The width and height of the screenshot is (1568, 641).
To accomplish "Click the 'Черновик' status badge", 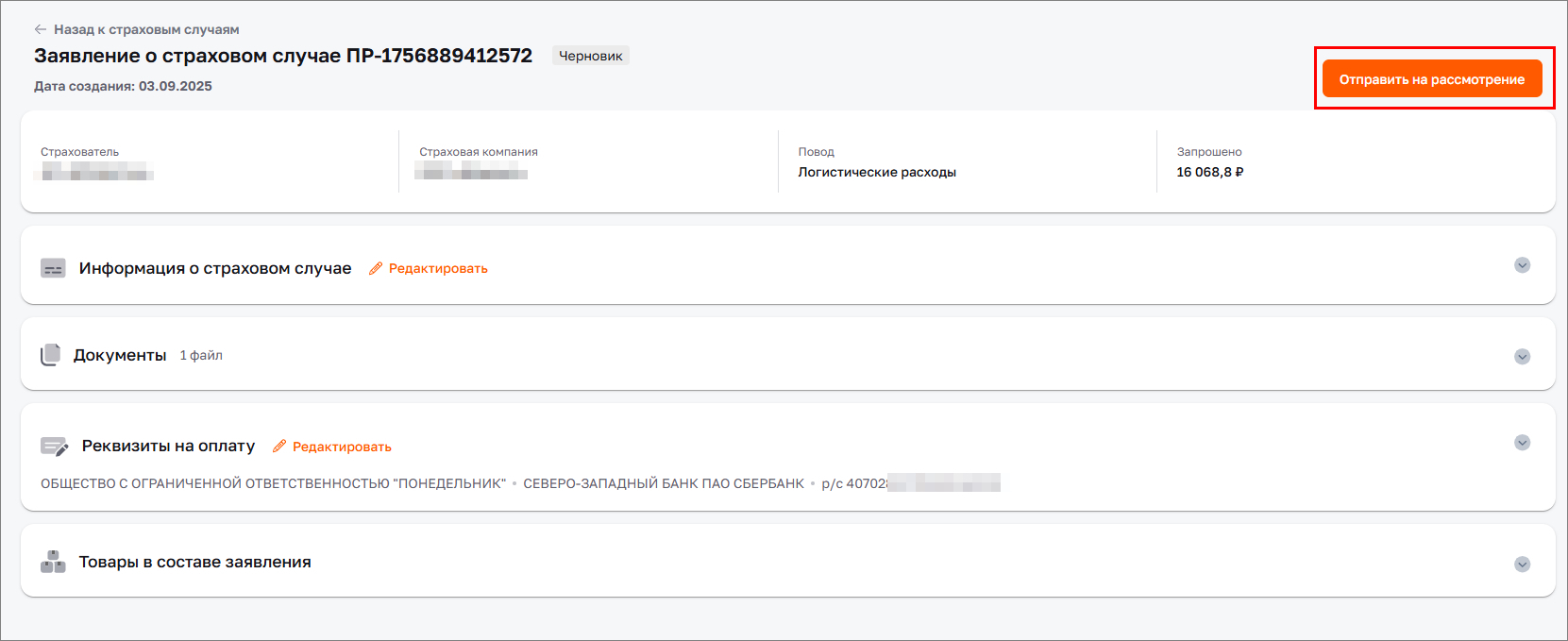I will coord(591,56).
